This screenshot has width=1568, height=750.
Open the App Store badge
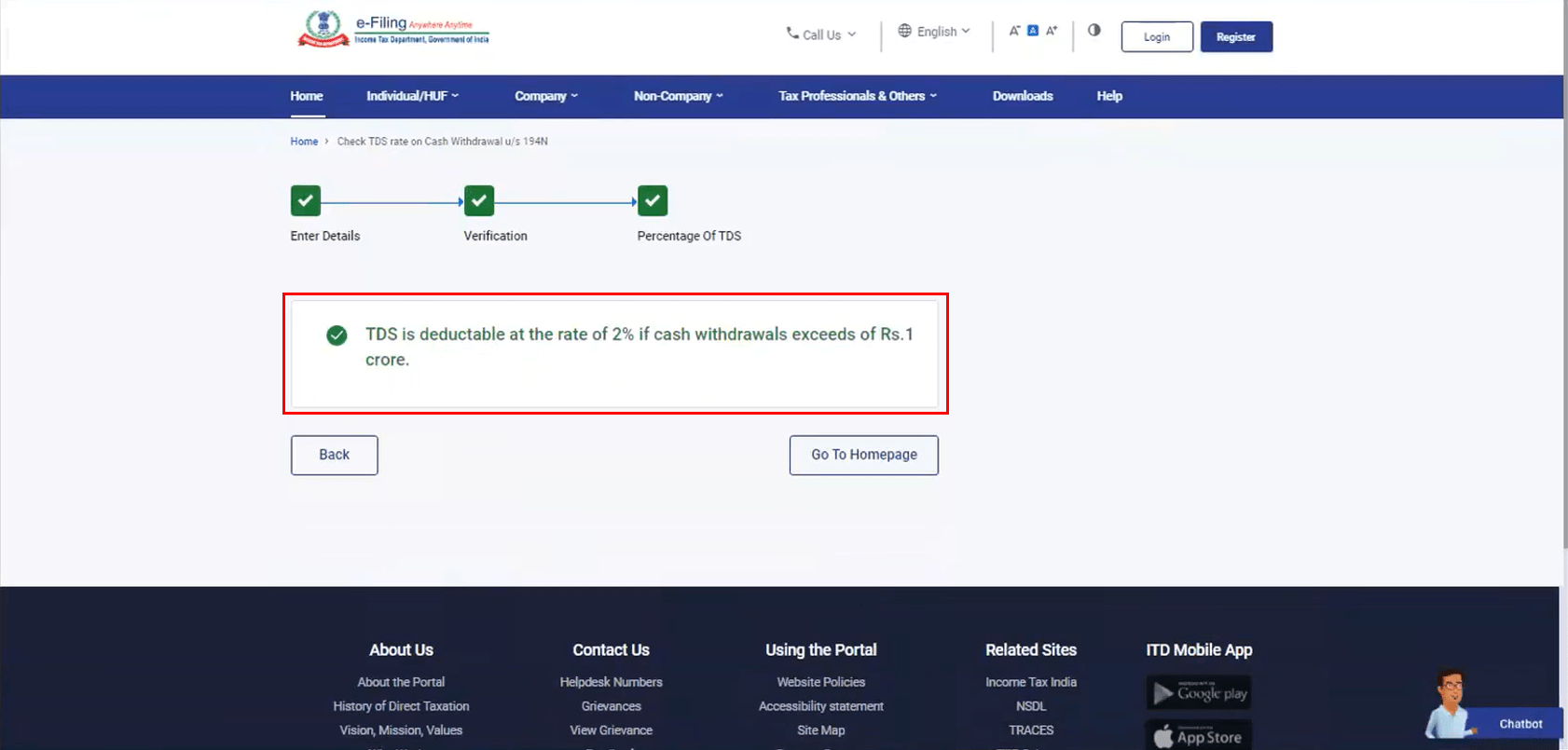point(1199,736)
